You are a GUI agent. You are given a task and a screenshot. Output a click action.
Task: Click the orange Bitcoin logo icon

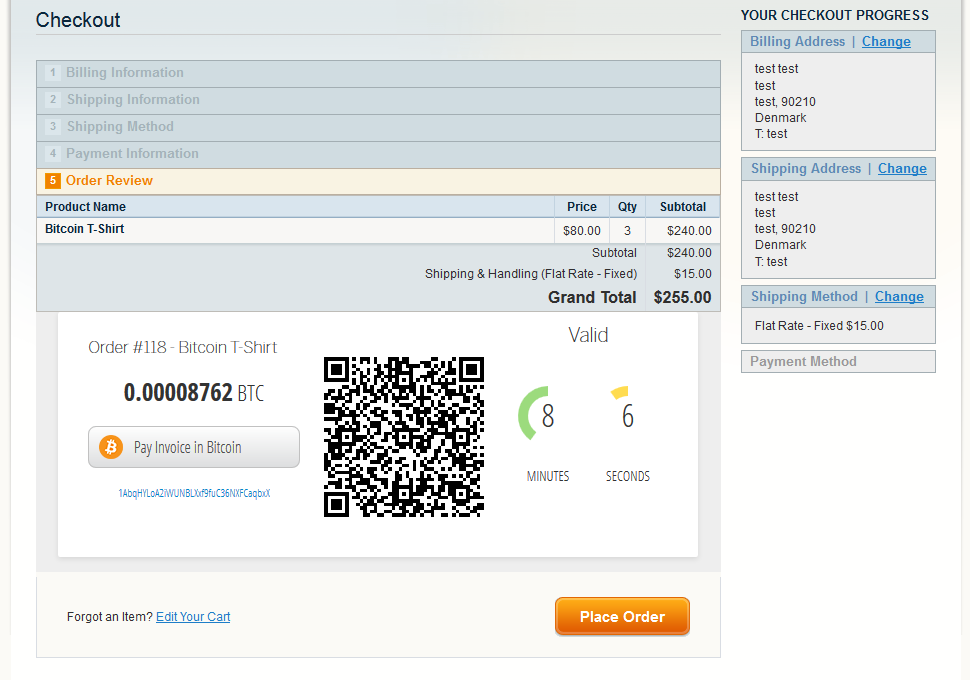(x=110, y=447)
